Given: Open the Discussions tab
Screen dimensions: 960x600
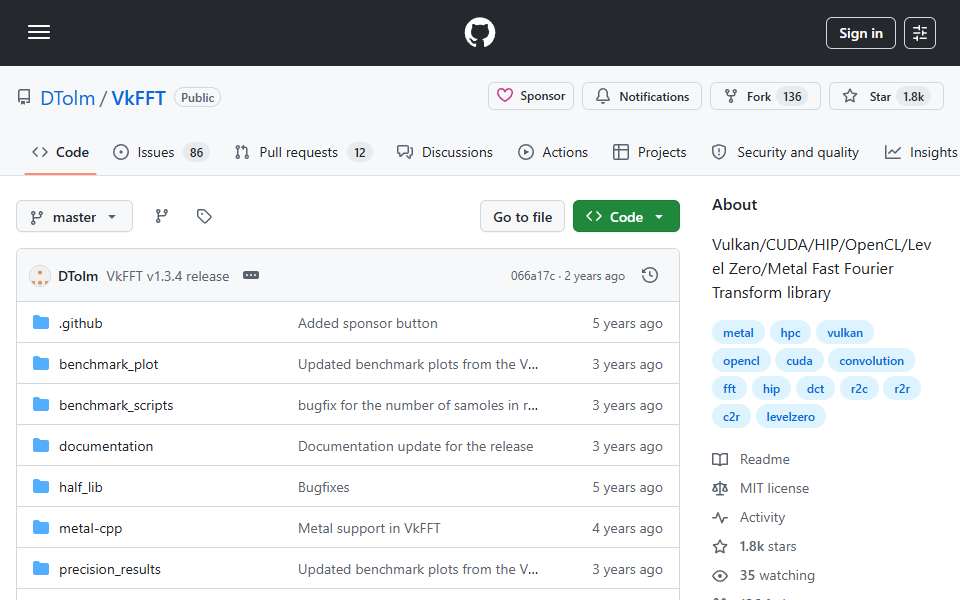Looking at the screenshot, I should (444, 152).
